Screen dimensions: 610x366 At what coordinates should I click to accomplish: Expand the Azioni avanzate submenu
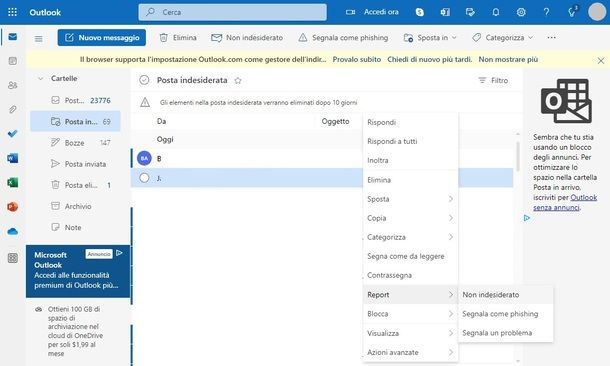(451, 352)
